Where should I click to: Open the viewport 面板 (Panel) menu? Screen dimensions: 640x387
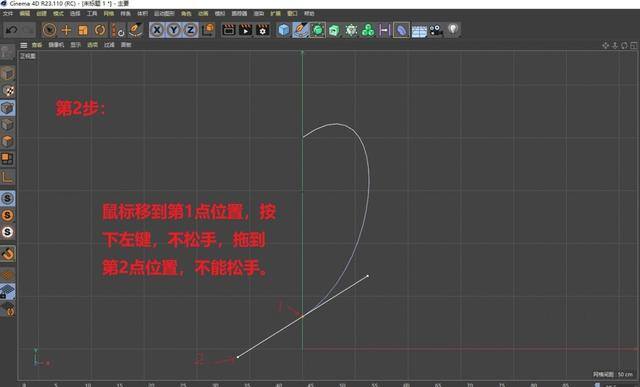coord(126,45)
